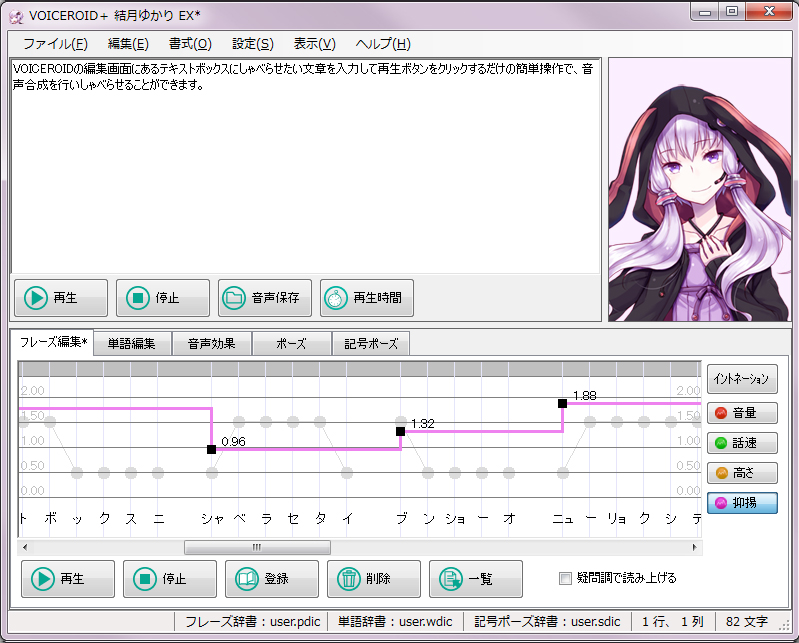The height and width of the screenshot is (643, 799).
Task: Open the ヘルプ(H) menu
Action: (x=383, y=44)
